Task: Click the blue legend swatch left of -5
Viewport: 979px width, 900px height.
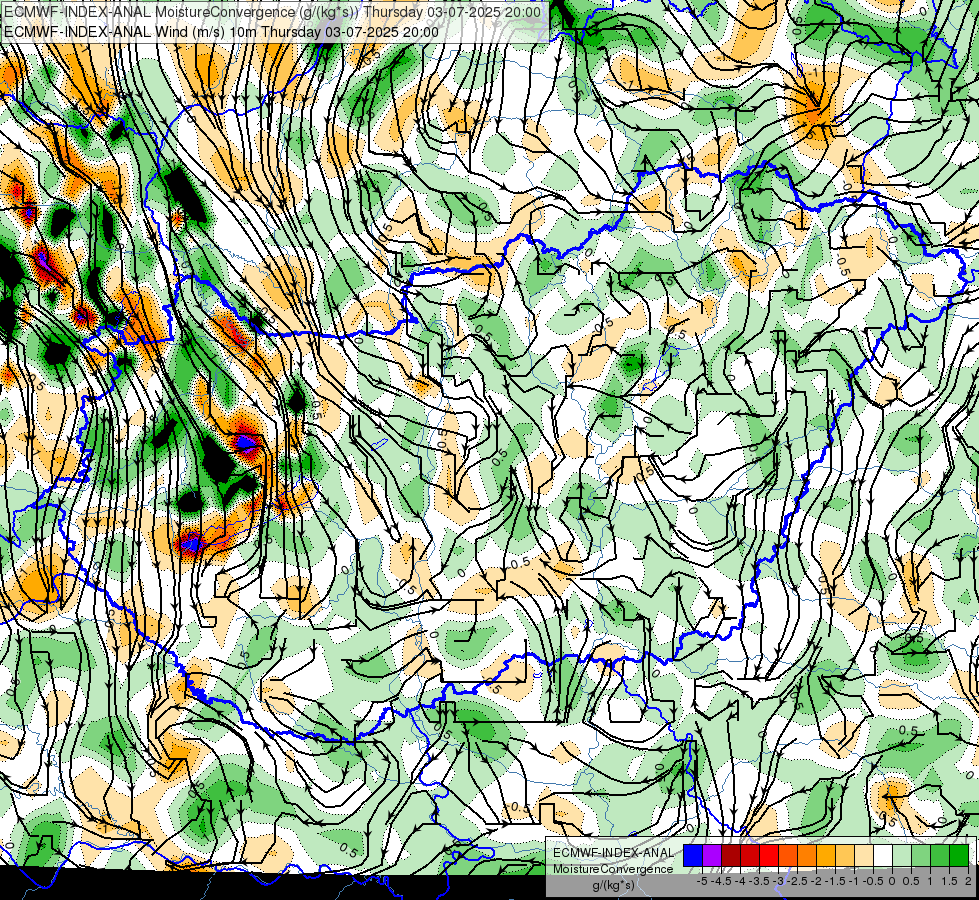Action: pyautogui.click(x=693, y=856)
